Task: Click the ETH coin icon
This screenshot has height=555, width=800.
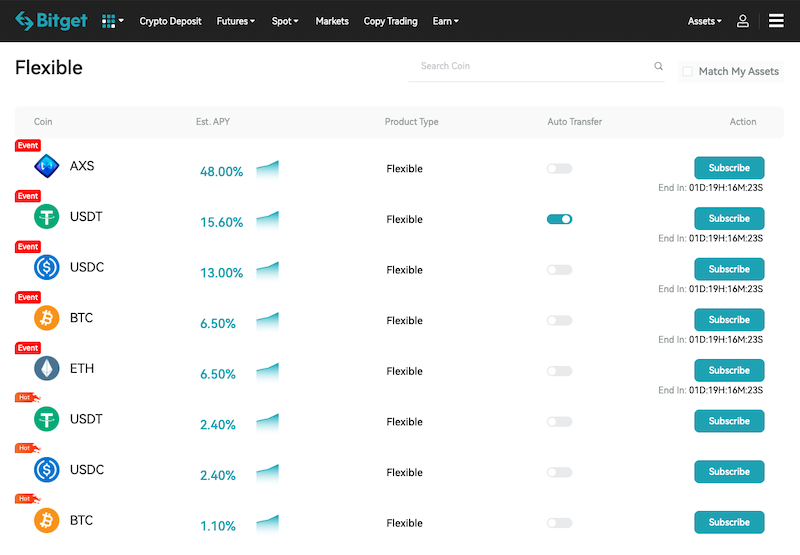Action: pyautogui.click(x=46, y=368)
